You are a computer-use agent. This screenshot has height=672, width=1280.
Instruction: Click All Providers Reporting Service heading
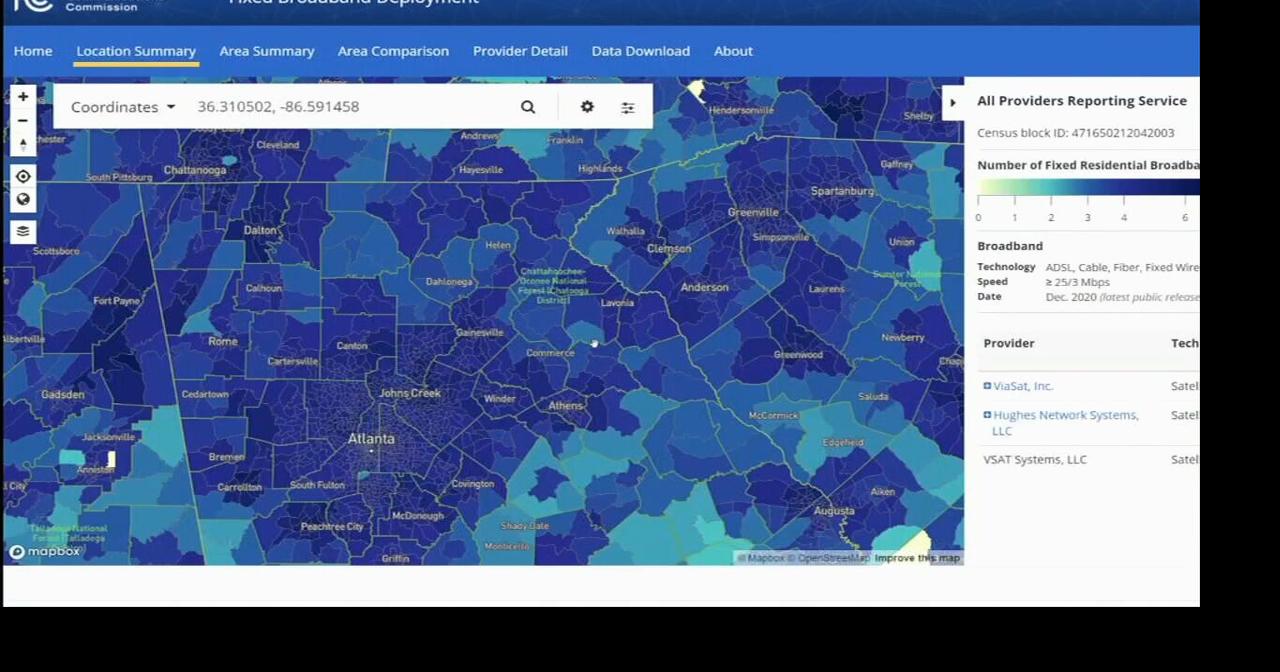click(x=1082, y=101)
